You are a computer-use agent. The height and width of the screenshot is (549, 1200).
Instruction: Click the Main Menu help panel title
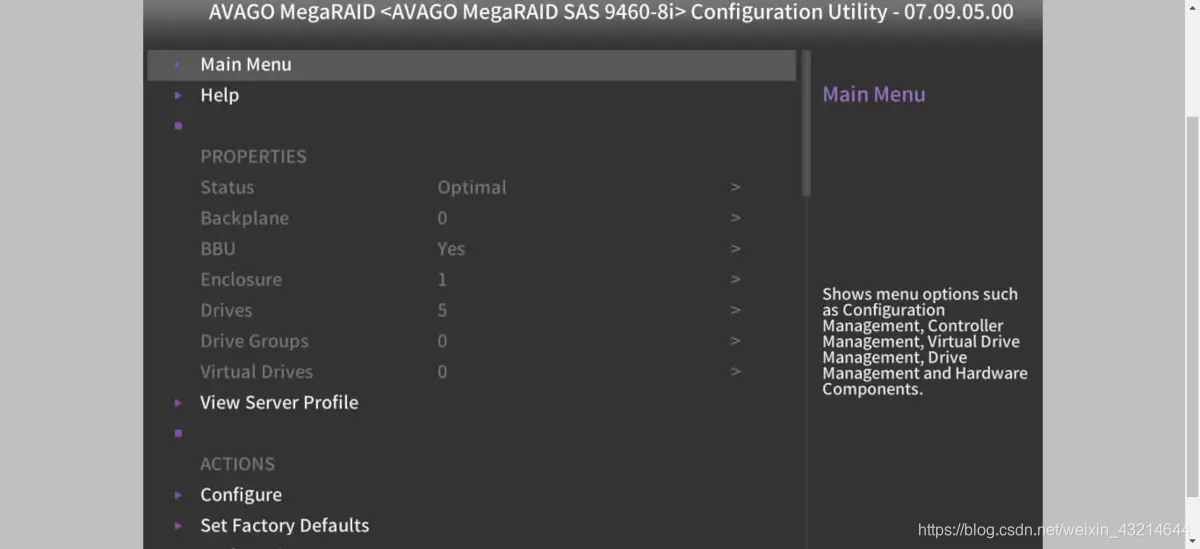click(874, 94)
